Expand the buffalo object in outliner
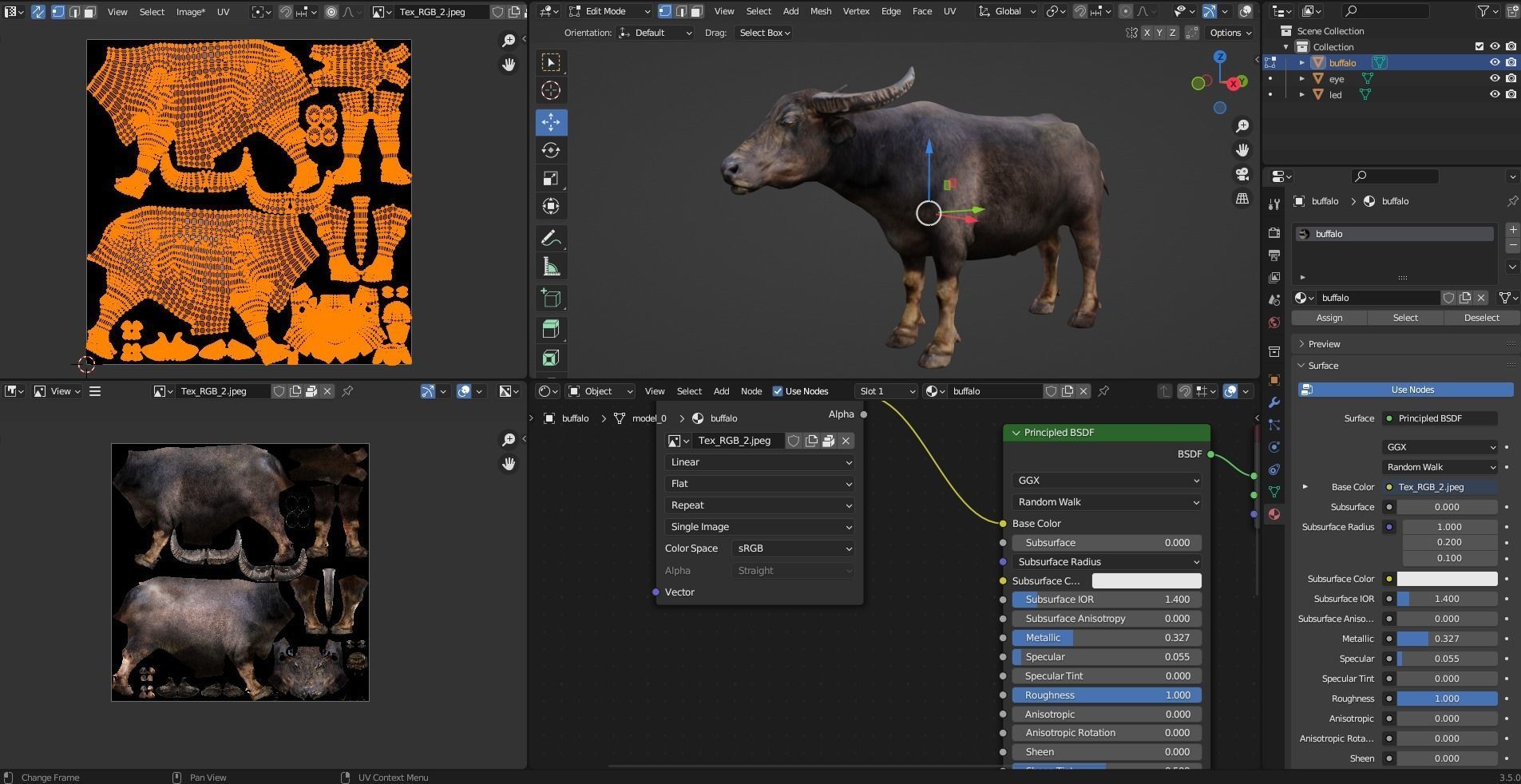1521x784 pixels. click(x=1301, y=62)
